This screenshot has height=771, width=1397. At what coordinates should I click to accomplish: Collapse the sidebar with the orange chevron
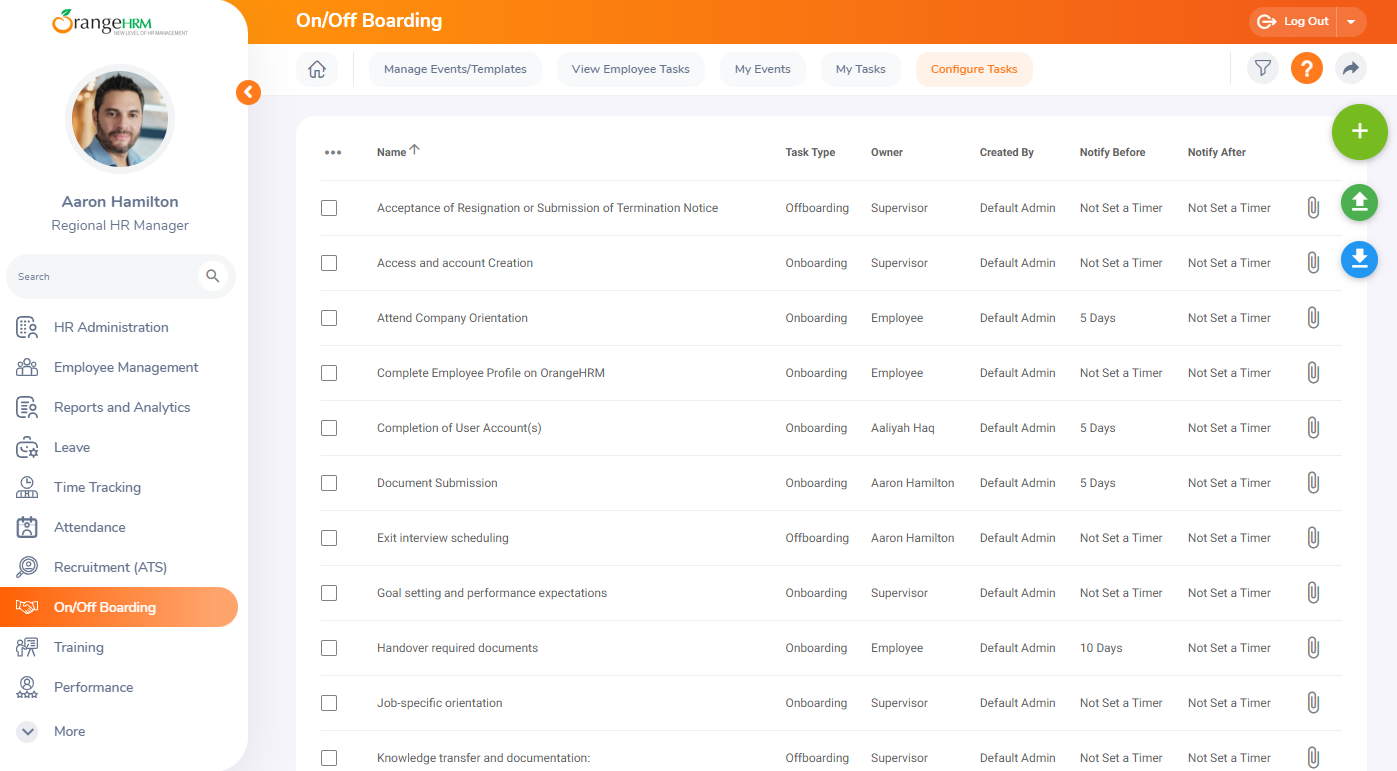pyautogui.click(x=248, y=93)
